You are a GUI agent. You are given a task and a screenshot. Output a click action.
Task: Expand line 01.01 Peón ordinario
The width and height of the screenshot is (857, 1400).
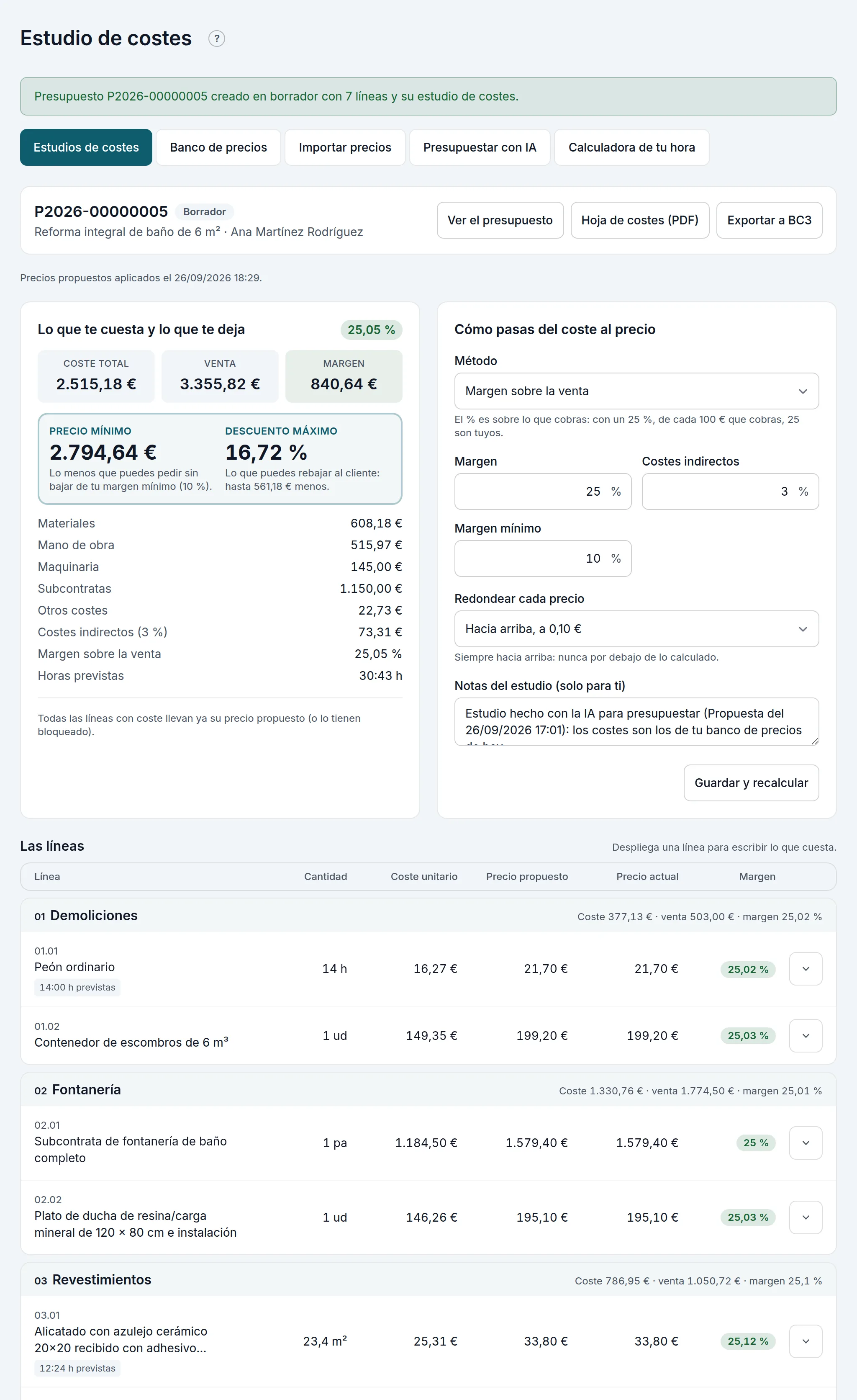805,969
